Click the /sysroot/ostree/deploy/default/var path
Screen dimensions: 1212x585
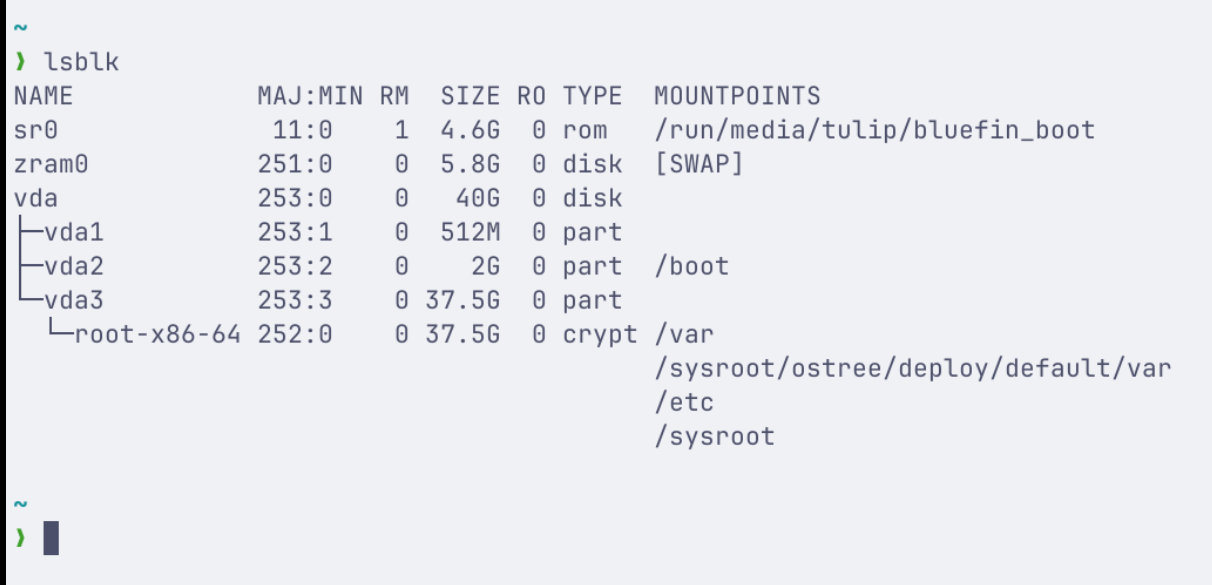click(x=912, y=368)
